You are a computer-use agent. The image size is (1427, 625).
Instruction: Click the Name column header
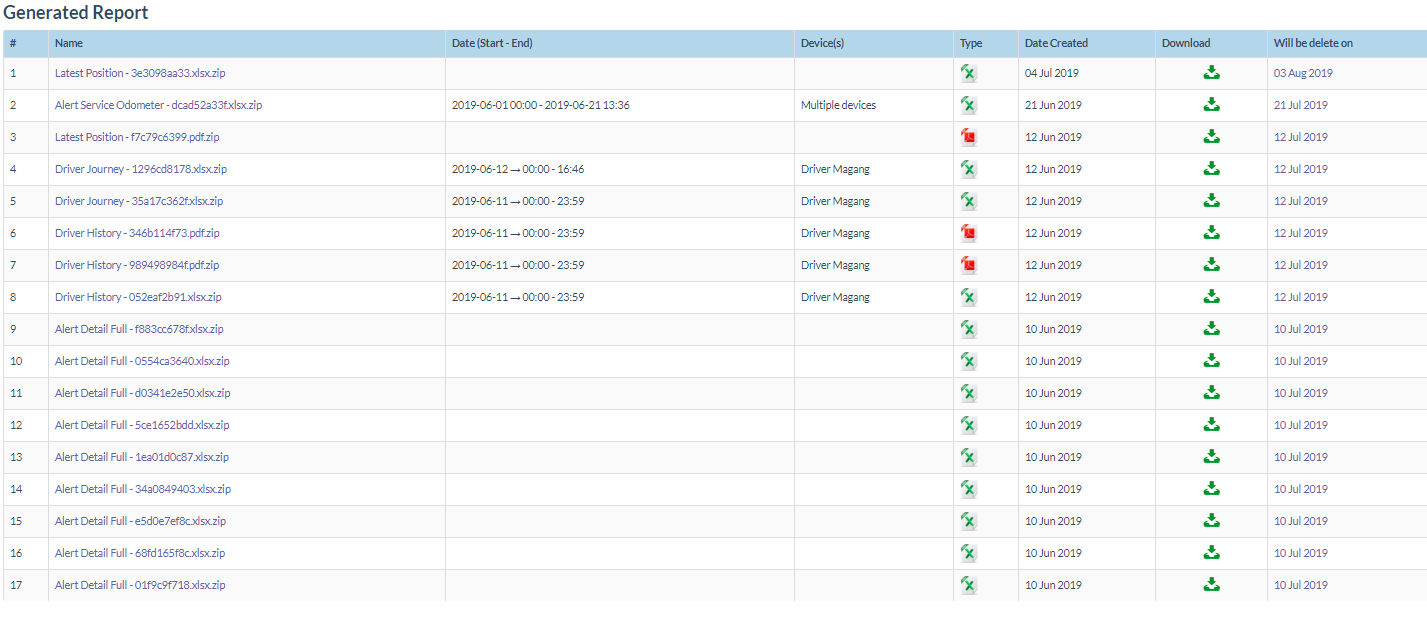click(69, 43)
